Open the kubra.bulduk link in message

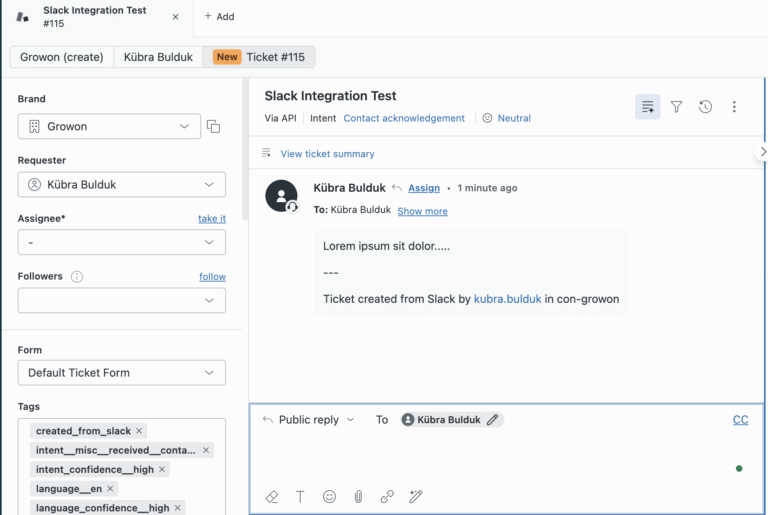coord(507,299)
